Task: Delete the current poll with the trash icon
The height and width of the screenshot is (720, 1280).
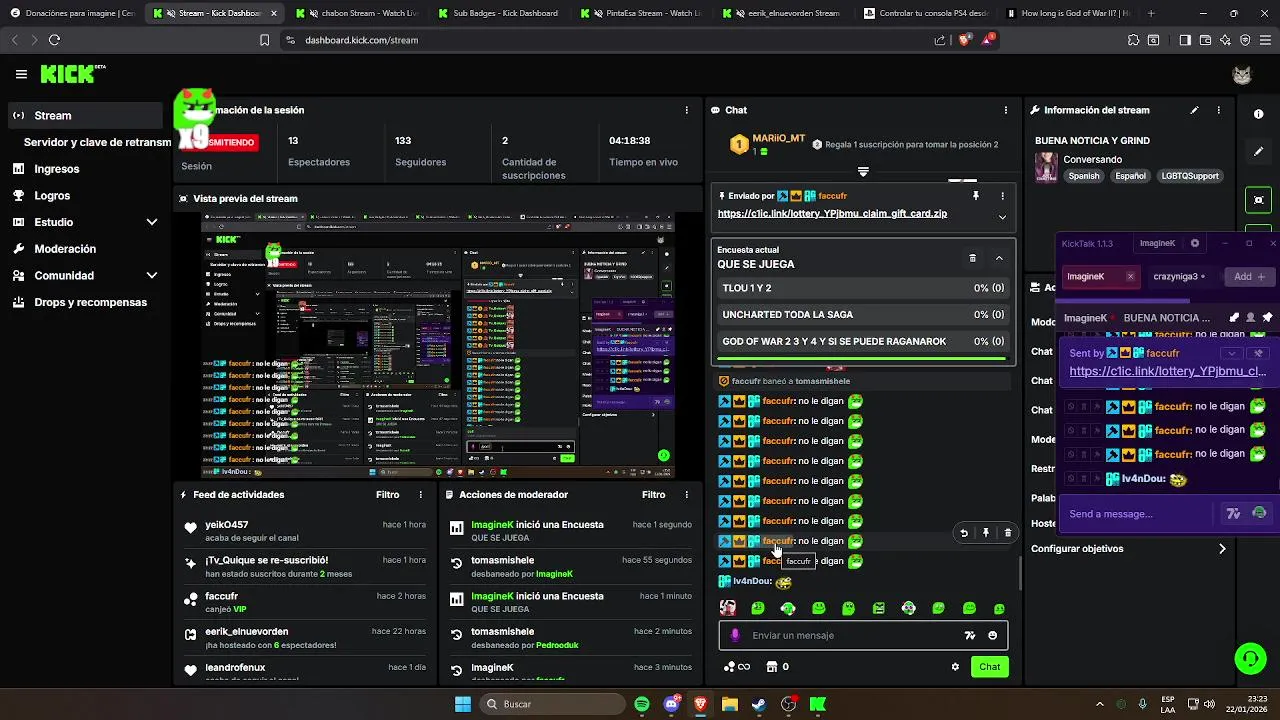Action: 972,258
